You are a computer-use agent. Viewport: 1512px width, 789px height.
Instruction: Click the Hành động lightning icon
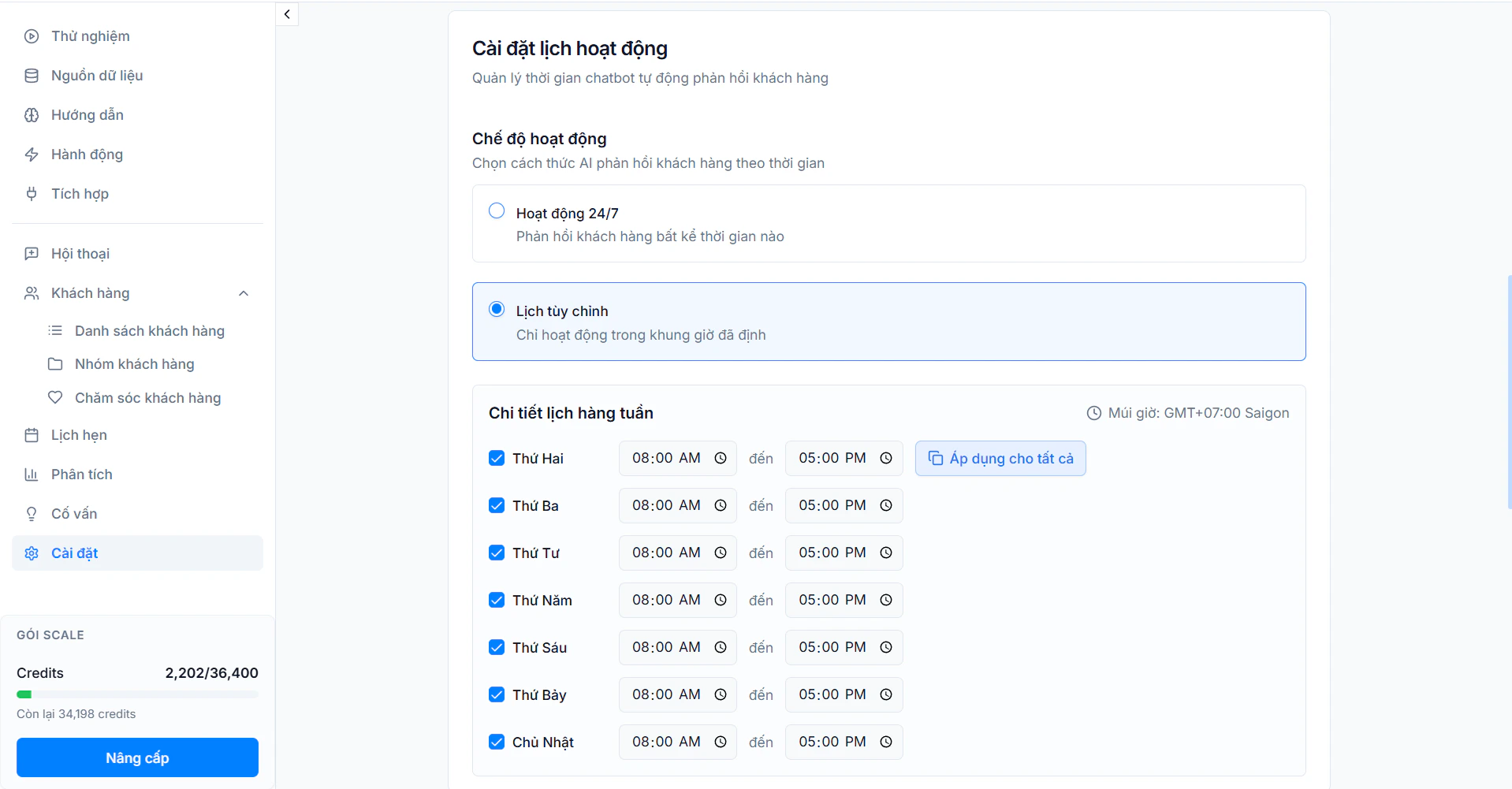click(32, 154)
